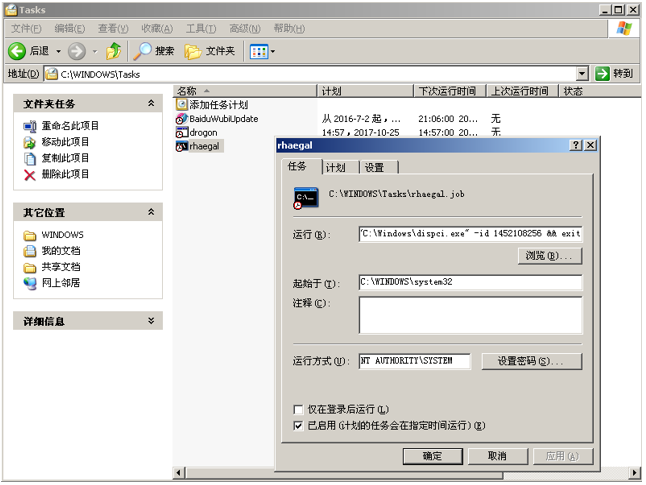Viewport: 646px width, 485px height.
Task: Expand the Details (详细信息) panel
Action: (x=151, y=321)
